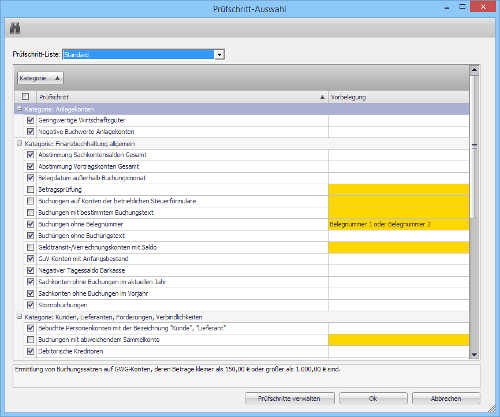
Task: Uncheck Buchungen ohne Buchungstext
Action: (30, 236)
